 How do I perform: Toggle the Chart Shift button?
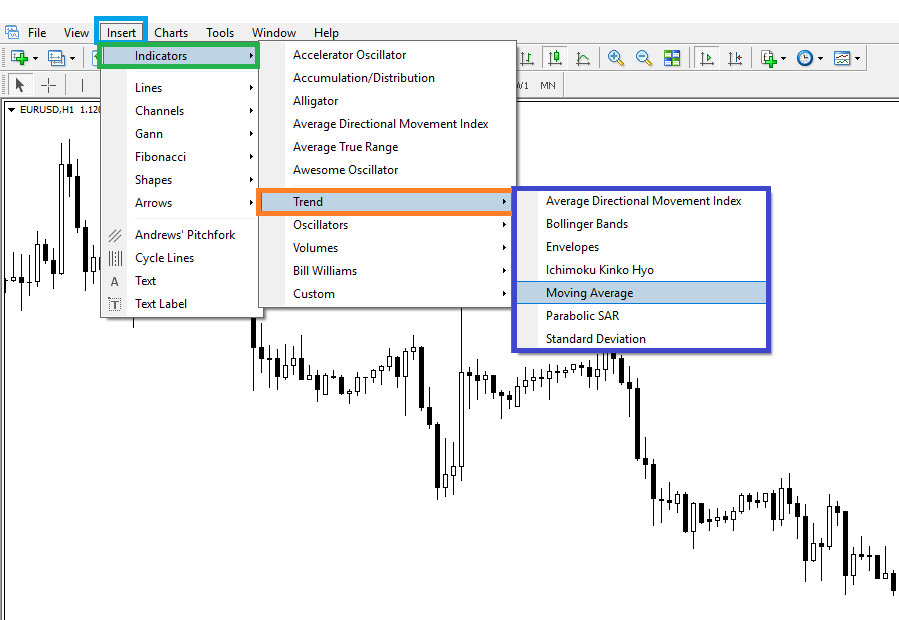point(736,58)
